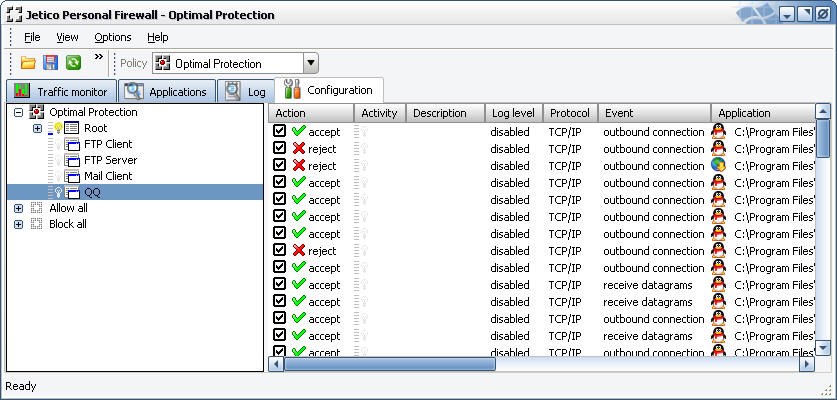Collapse the Optimal Protection tree node
Image resolution: width=837 pixels, height=400 pixels.
point(19,112)
